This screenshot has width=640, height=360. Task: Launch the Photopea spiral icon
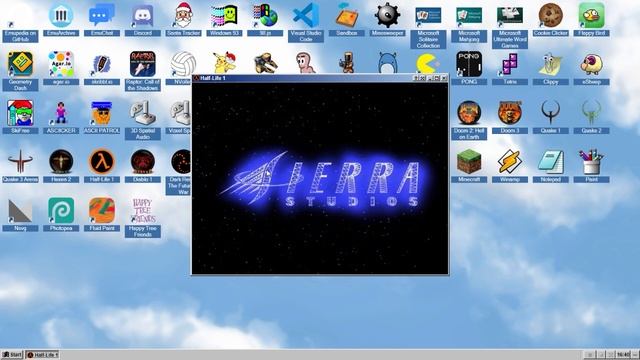click(x=61, y=214)
